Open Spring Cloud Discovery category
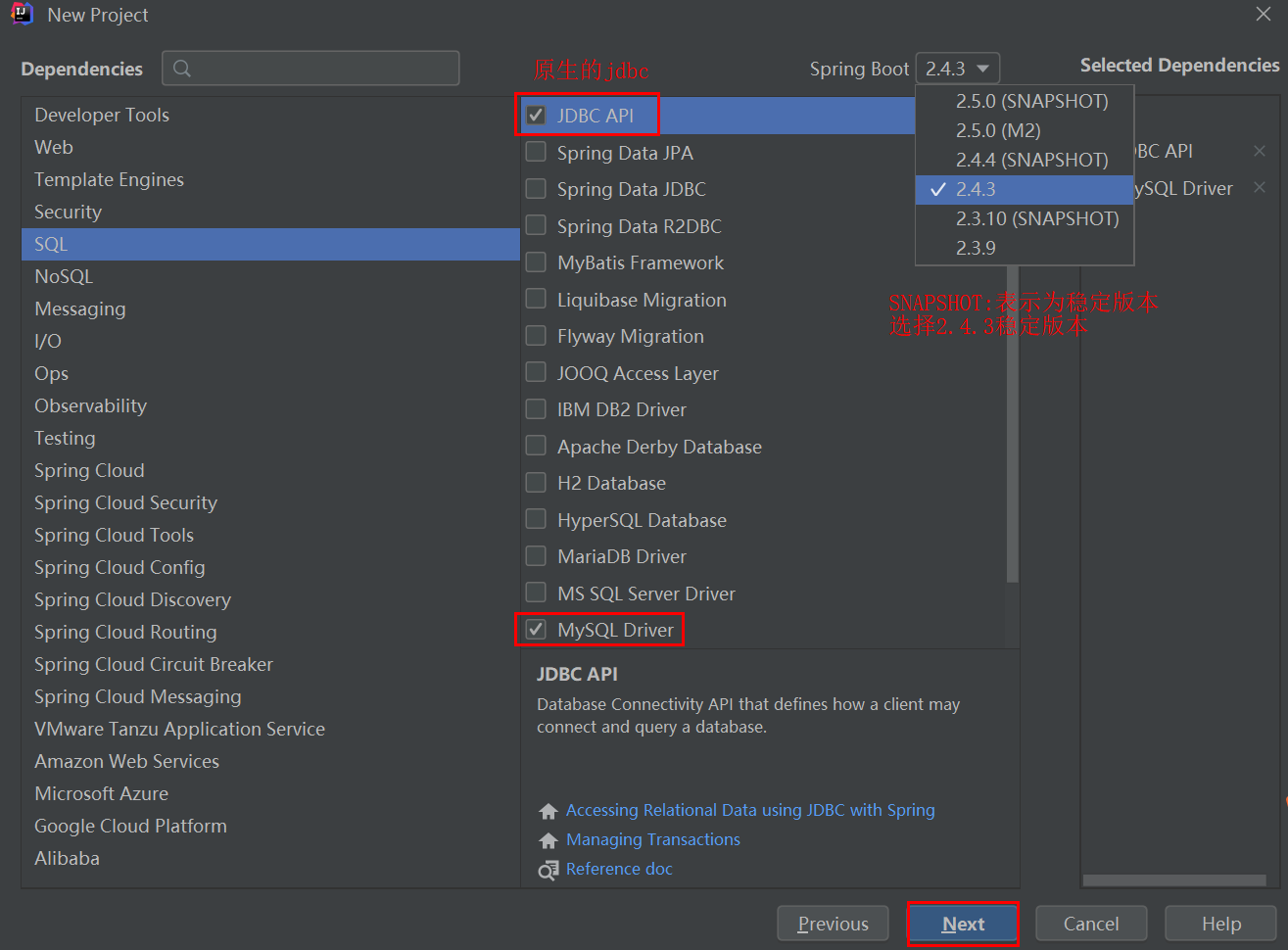Viewport: 1288px width, 950px height. 270,599
